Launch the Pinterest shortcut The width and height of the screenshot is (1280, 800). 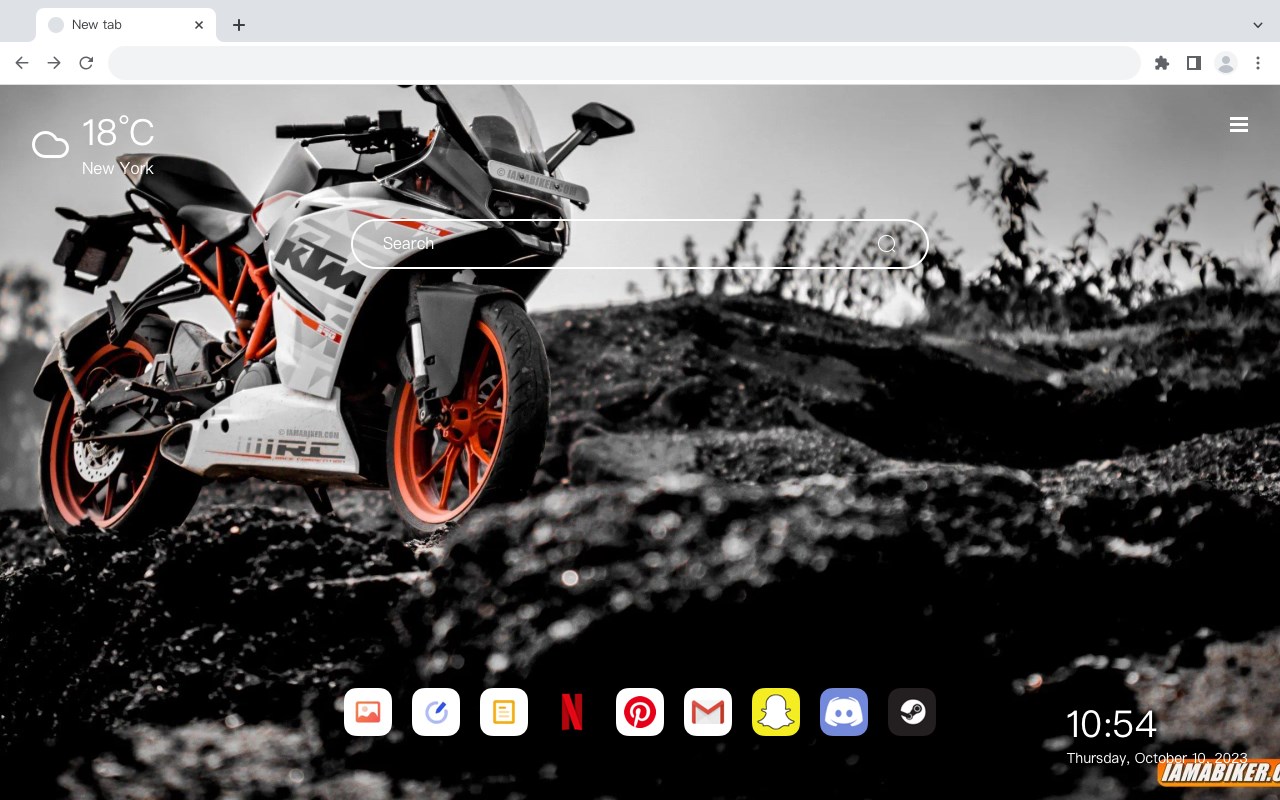640,712
